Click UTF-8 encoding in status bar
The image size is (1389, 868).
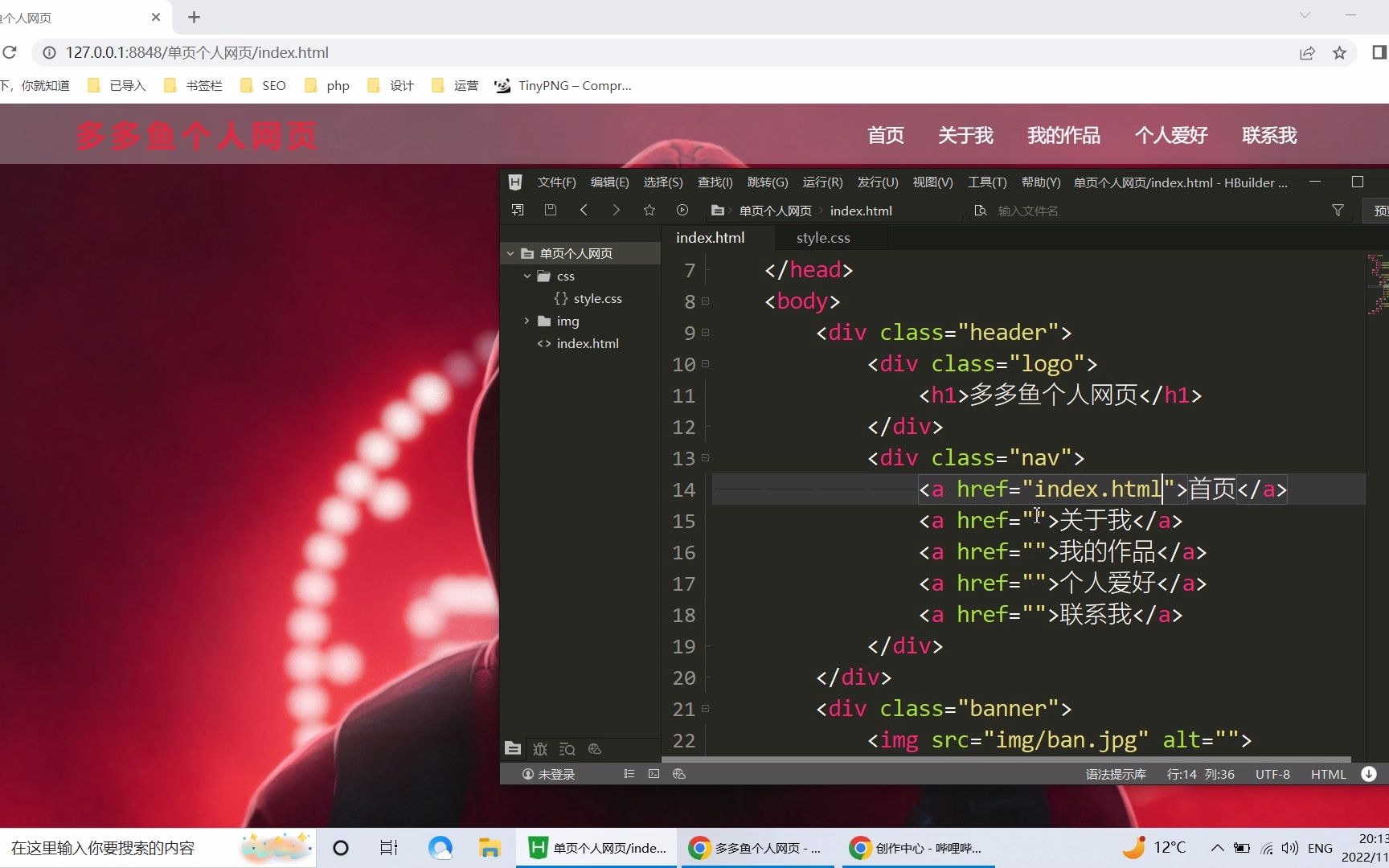coord(1272,774)
